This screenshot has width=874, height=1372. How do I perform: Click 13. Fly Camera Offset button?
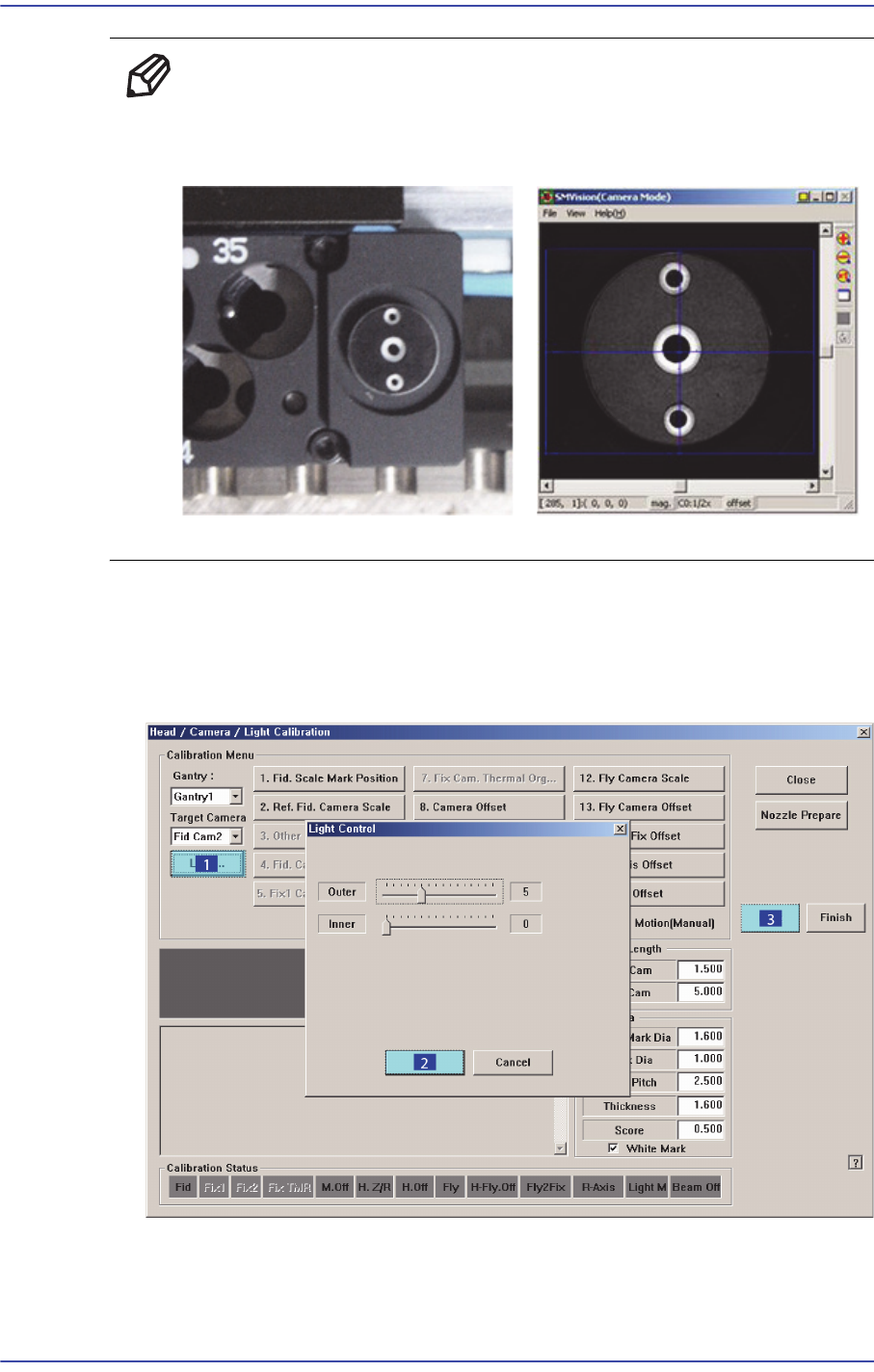click(x=649, y=807)
